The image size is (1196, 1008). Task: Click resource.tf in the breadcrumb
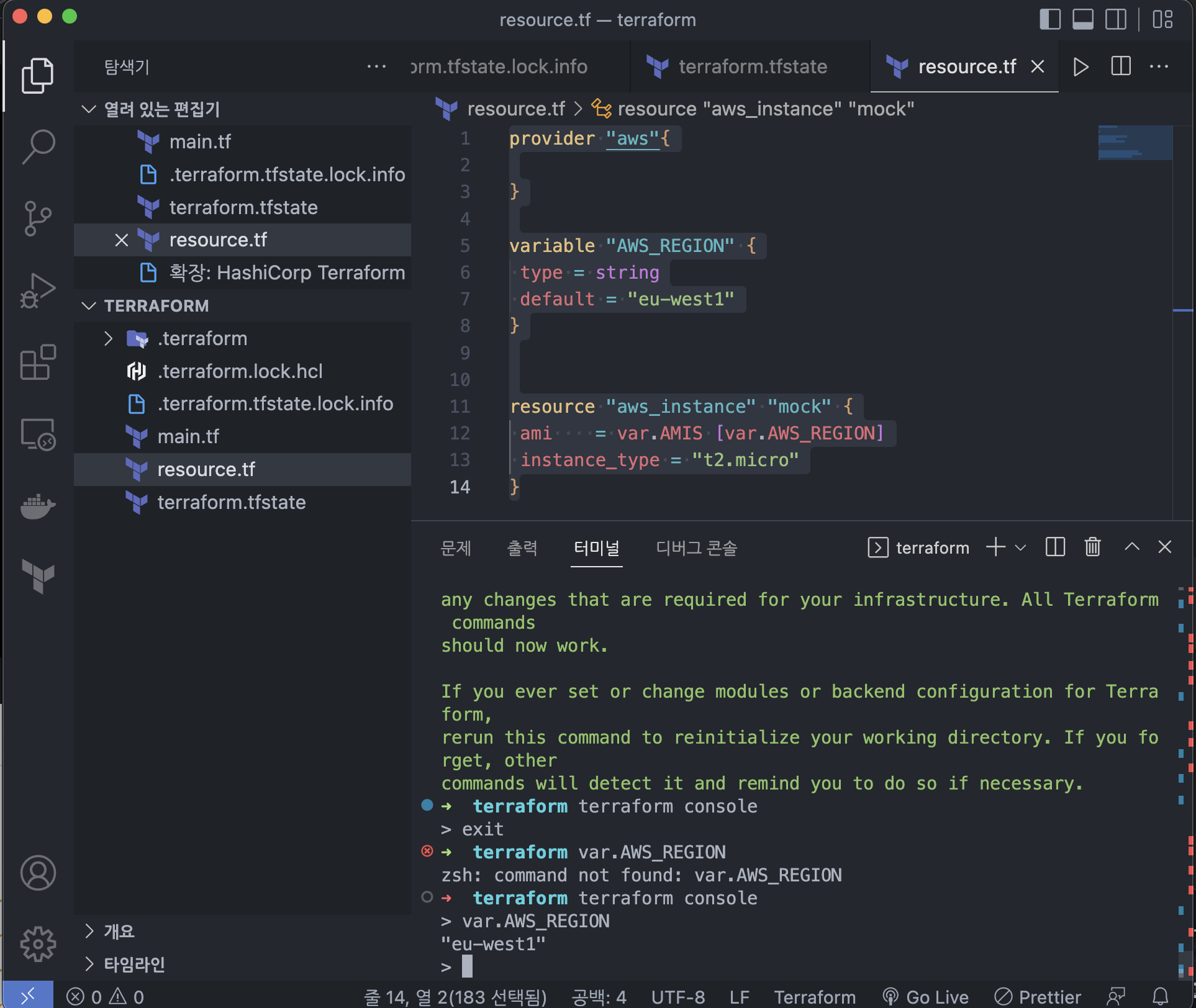515,109
